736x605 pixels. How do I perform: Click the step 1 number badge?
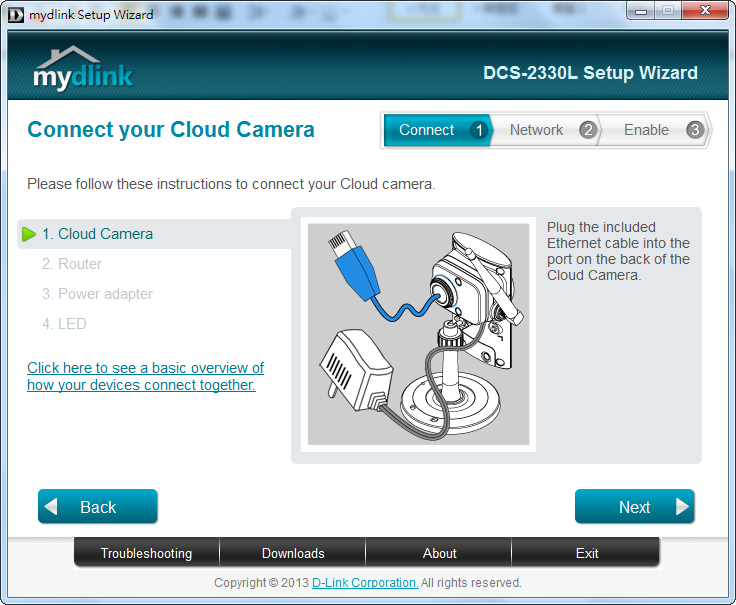(479, 130)
